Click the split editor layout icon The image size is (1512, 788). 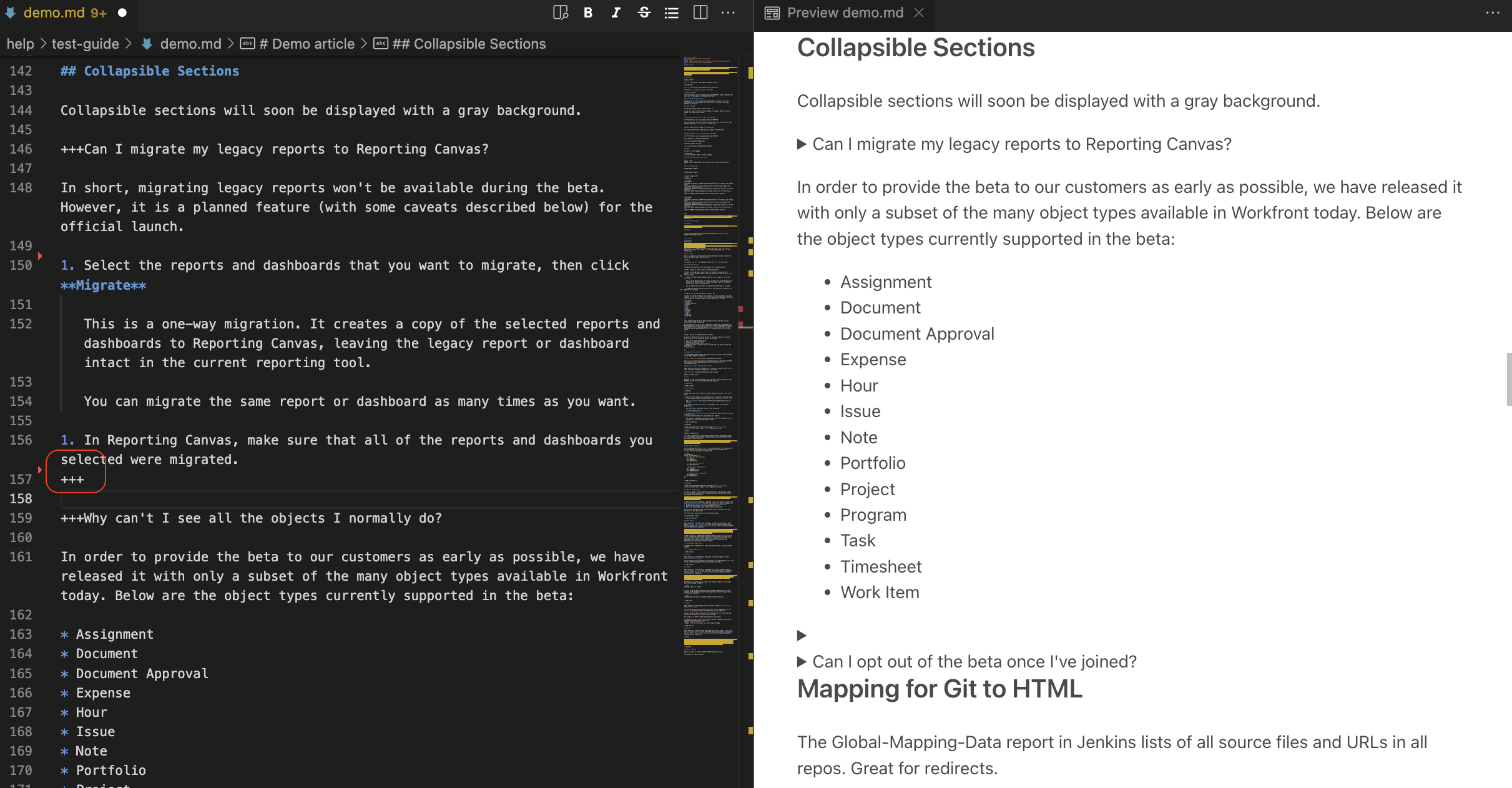coord(699,12)
